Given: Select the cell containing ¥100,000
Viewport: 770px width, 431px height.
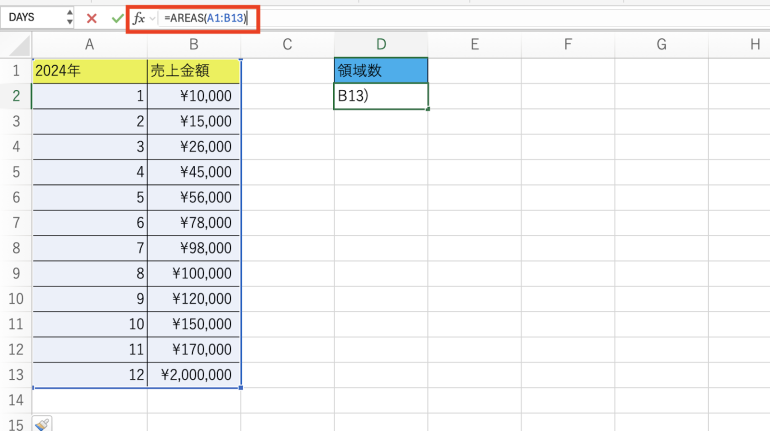Looking at the screenshot, I should [x=194, y=273].
